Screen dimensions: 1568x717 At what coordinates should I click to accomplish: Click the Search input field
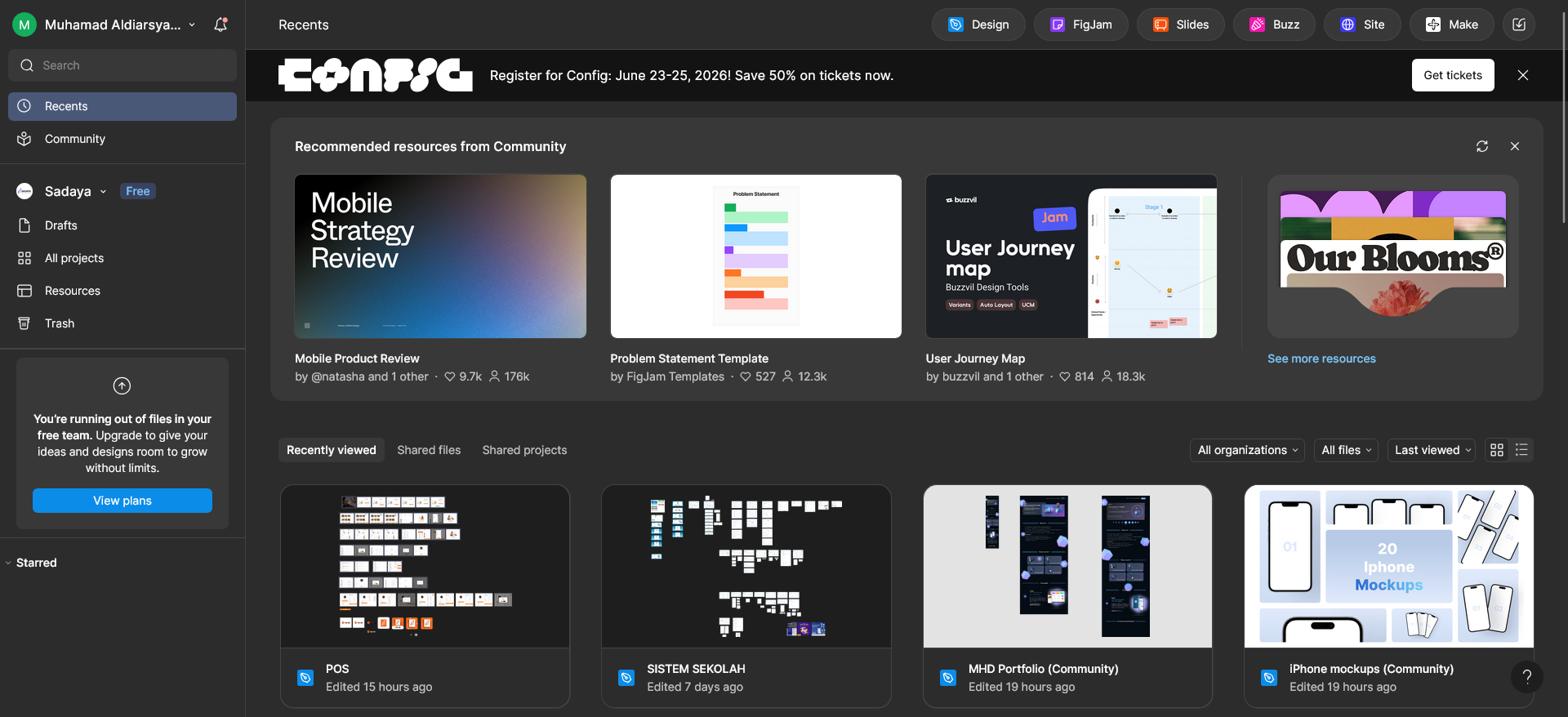122,65
